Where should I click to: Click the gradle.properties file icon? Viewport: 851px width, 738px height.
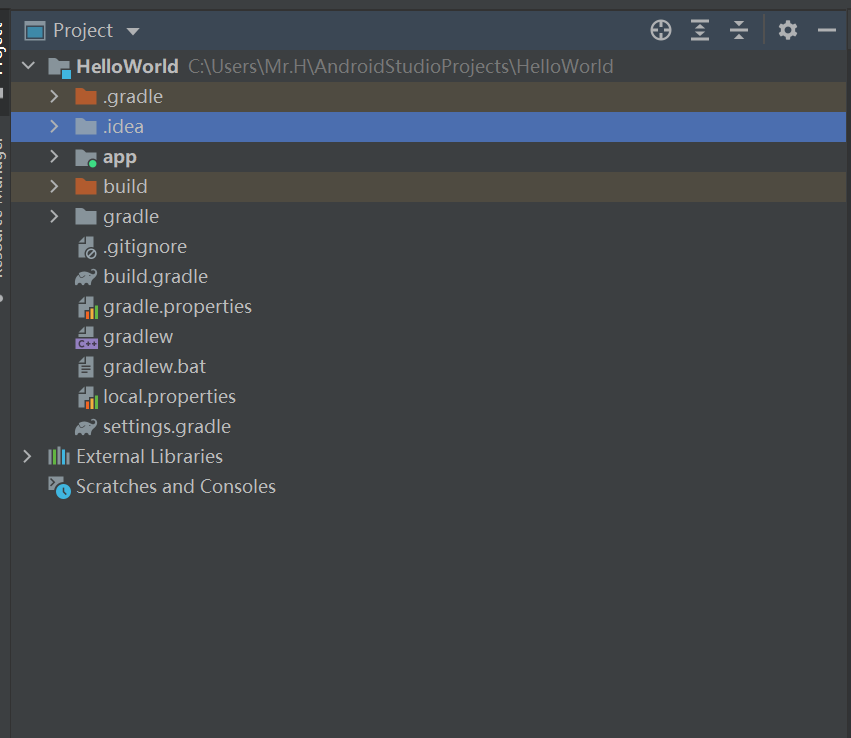click(x=87, y=308)
